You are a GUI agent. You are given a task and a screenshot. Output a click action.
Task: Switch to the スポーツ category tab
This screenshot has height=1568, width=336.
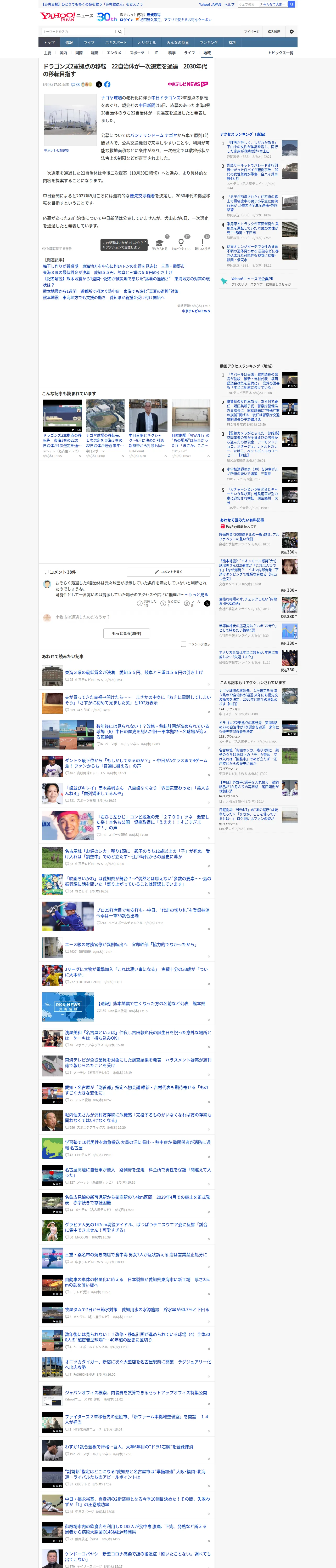pos(137,53)
